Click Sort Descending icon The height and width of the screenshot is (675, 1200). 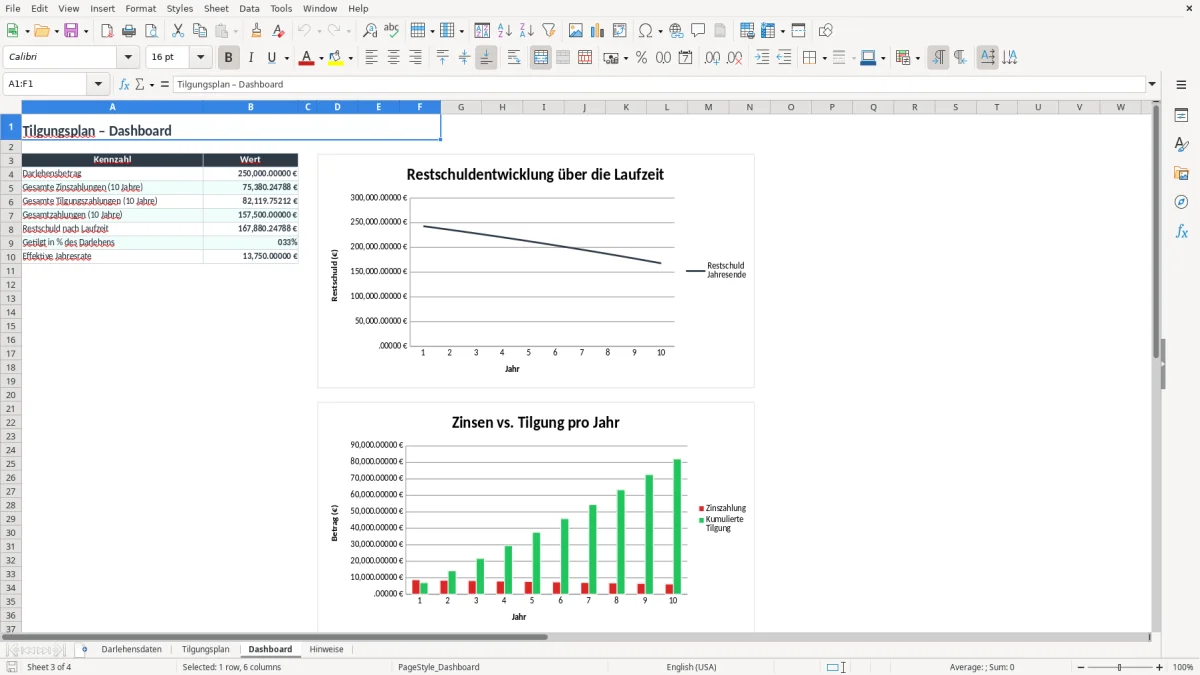(x=527, y=31)
